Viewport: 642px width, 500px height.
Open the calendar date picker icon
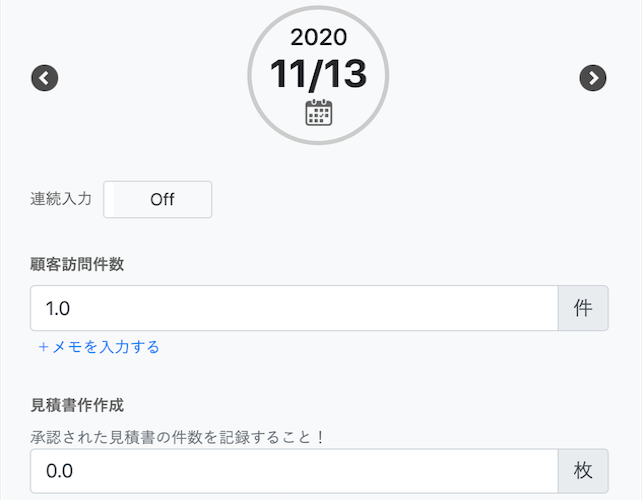(x=319, y=112)
